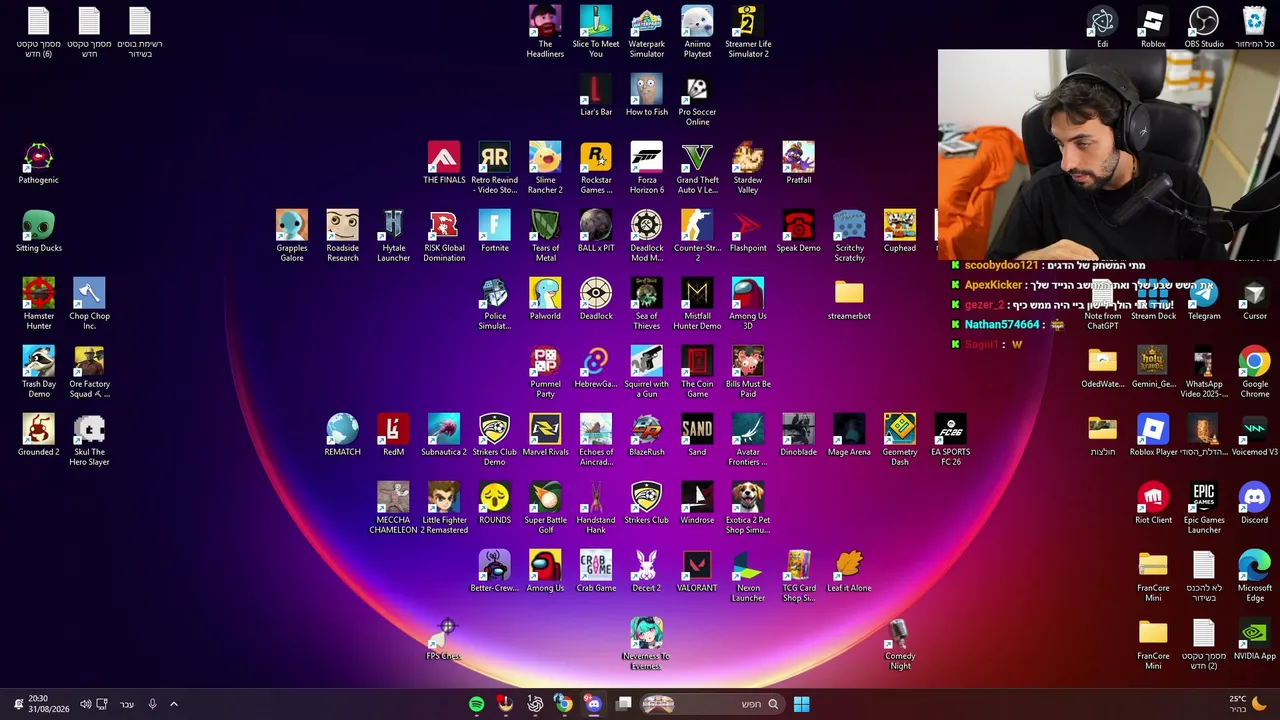Select the Chop Chop Inc. icon
This screenshot has width=1280, height=720.
tap(89, 304)
